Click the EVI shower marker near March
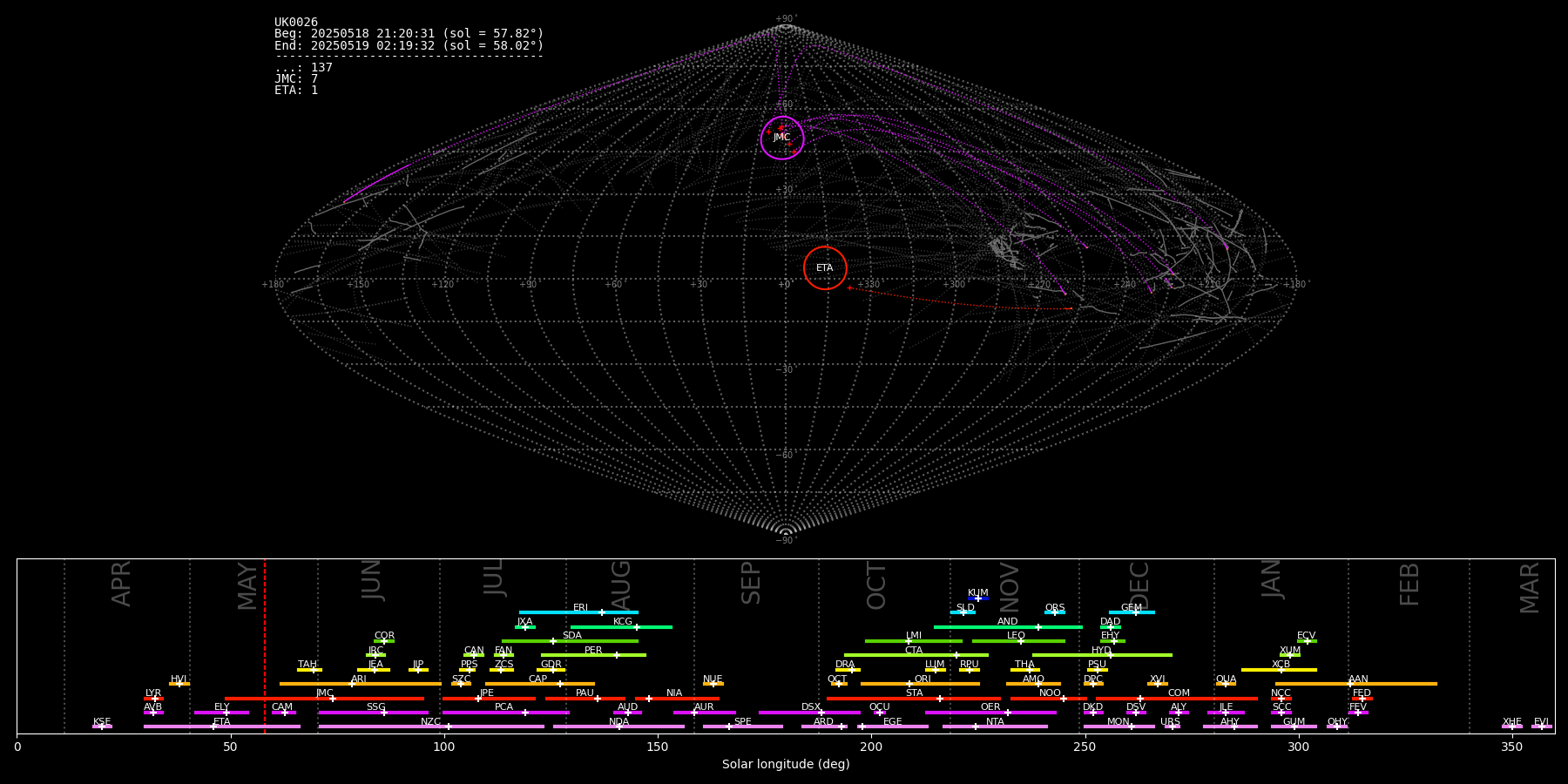The height and width of the screenshot is (784, 1568). click(1542, 727)
